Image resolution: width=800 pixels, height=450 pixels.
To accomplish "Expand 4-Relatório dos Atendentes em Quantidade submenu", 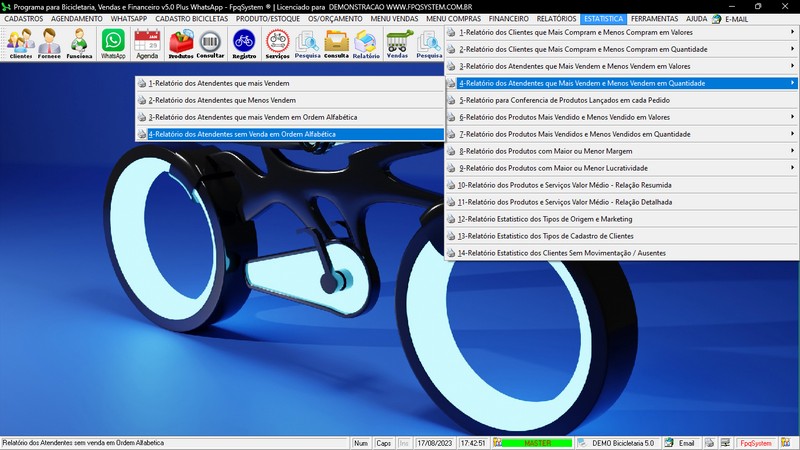I will pyautogui.click(x=621, y=83).
